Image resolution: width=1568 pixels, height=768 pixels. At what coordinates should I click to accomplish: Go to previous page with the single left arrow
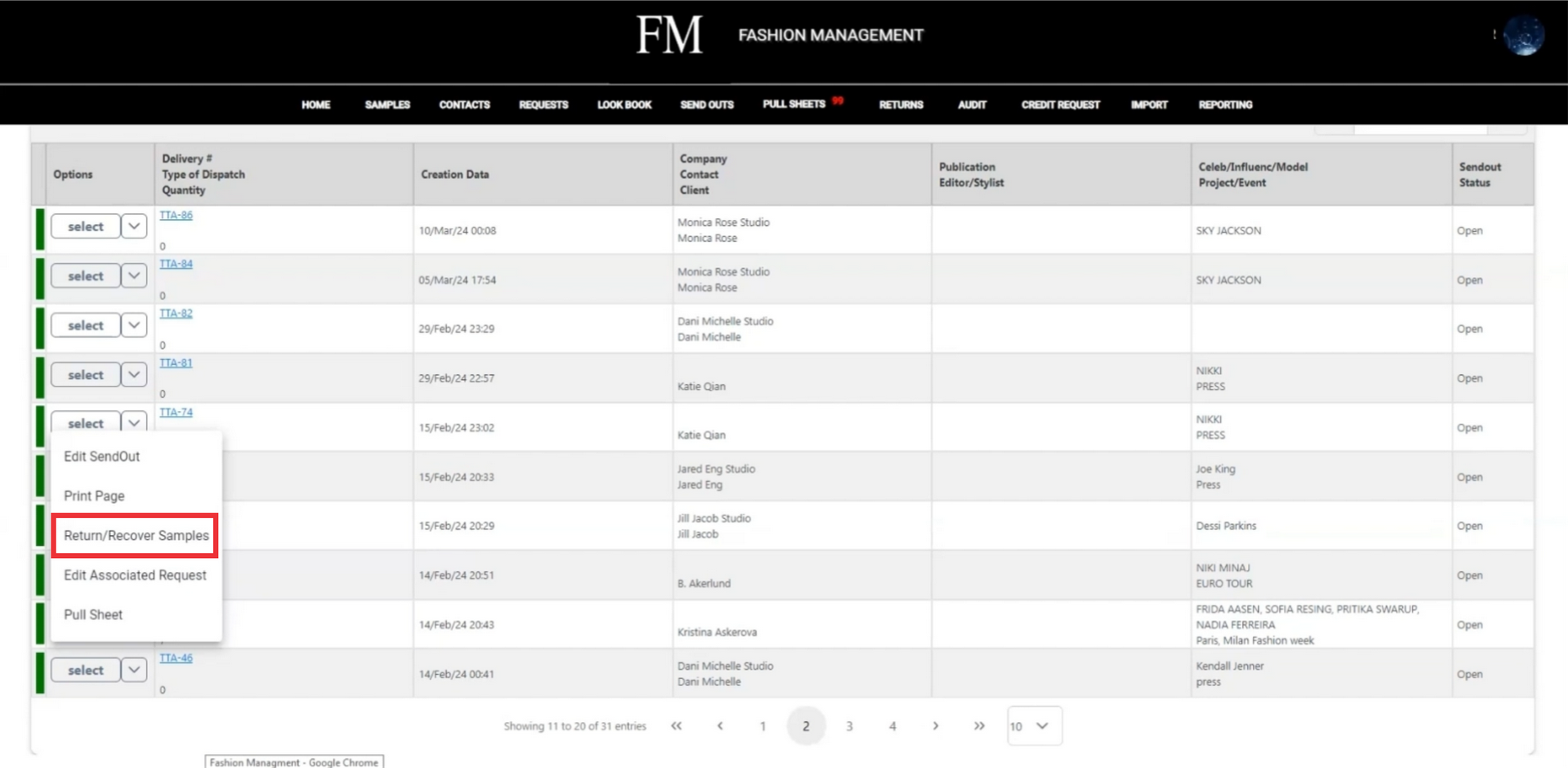click(719, 726)
